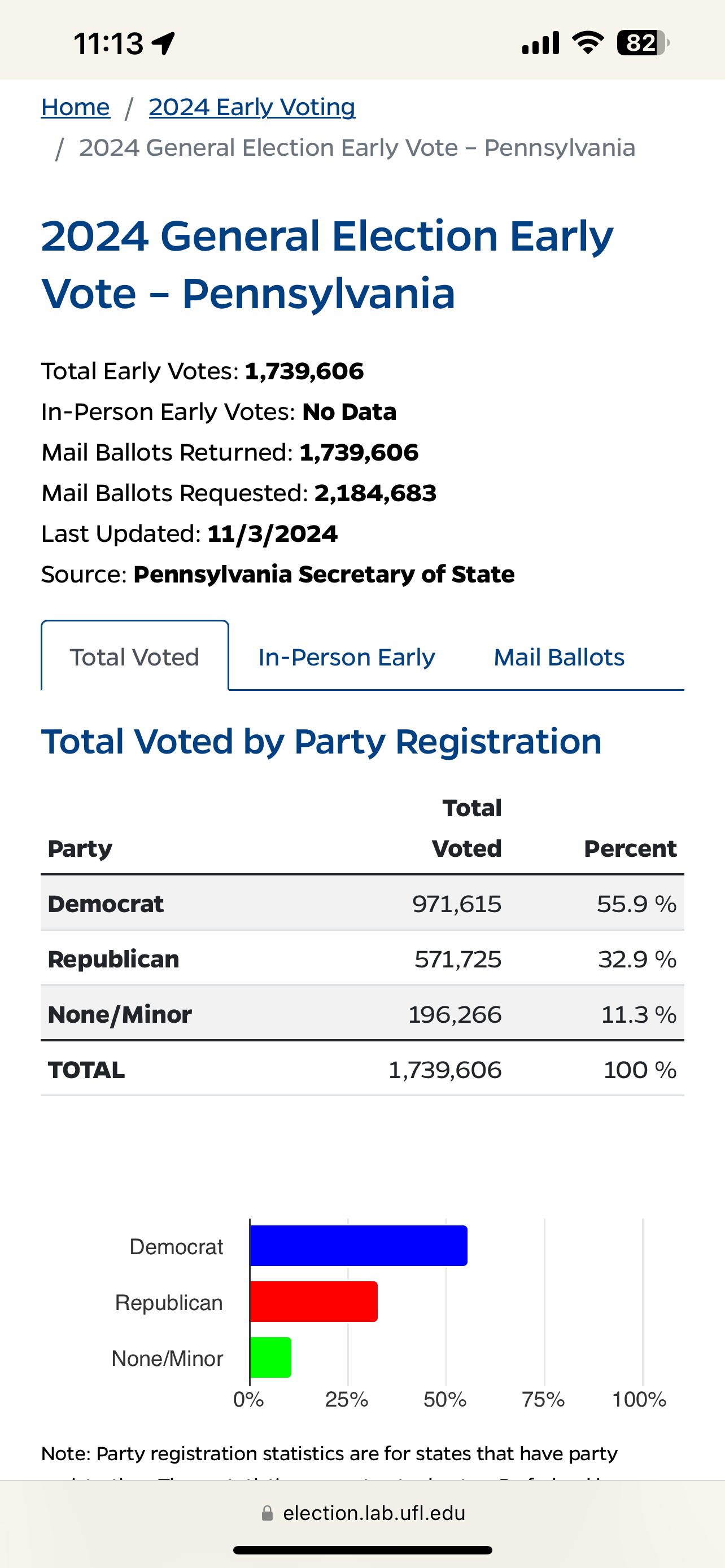
Task: Switch to the In-Person Early tab
Action: tap(346, 657)
